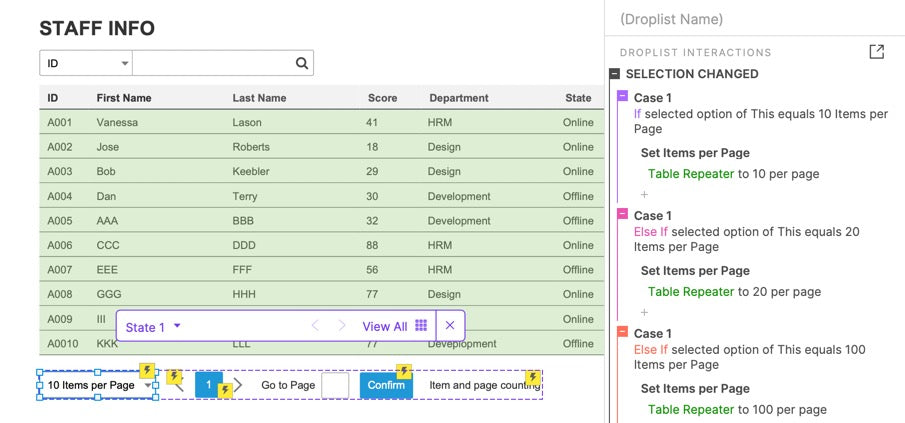Select the red Else If condition
Viewport: 905px width, 423px height.
tap(749, 357)
